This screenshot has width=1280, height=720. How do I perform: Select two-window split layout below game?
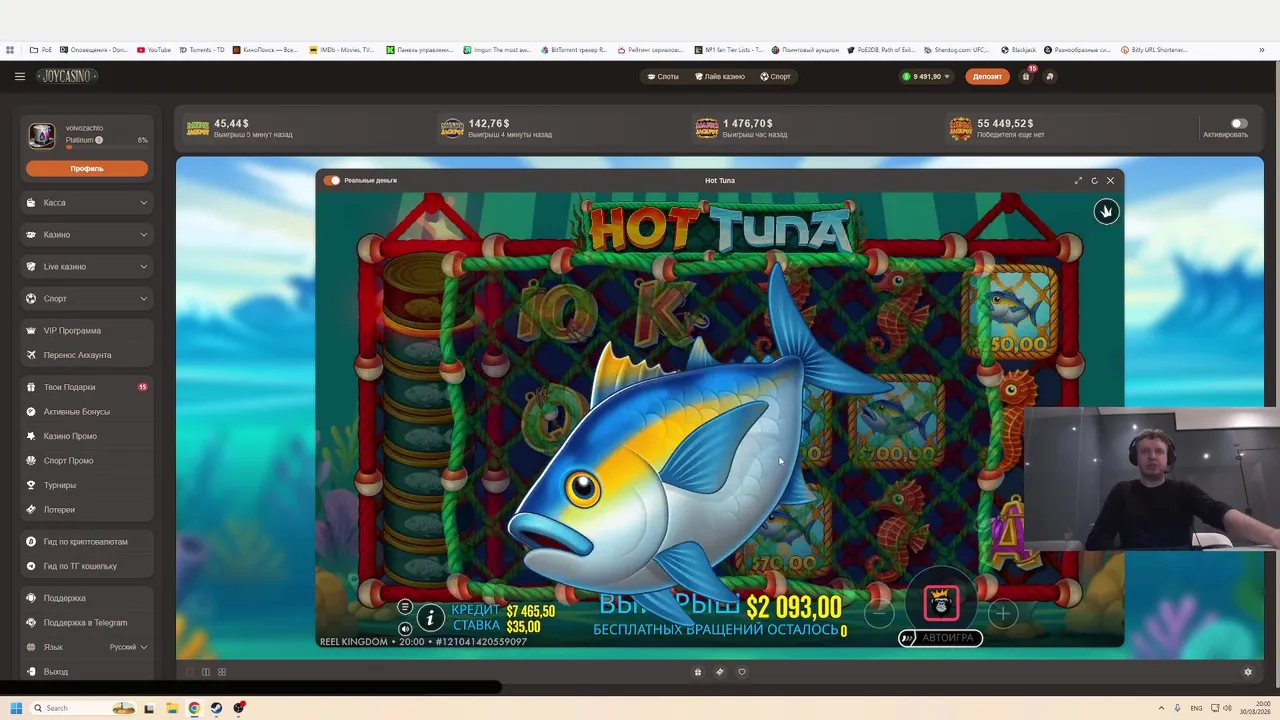(x=206, y=672)
